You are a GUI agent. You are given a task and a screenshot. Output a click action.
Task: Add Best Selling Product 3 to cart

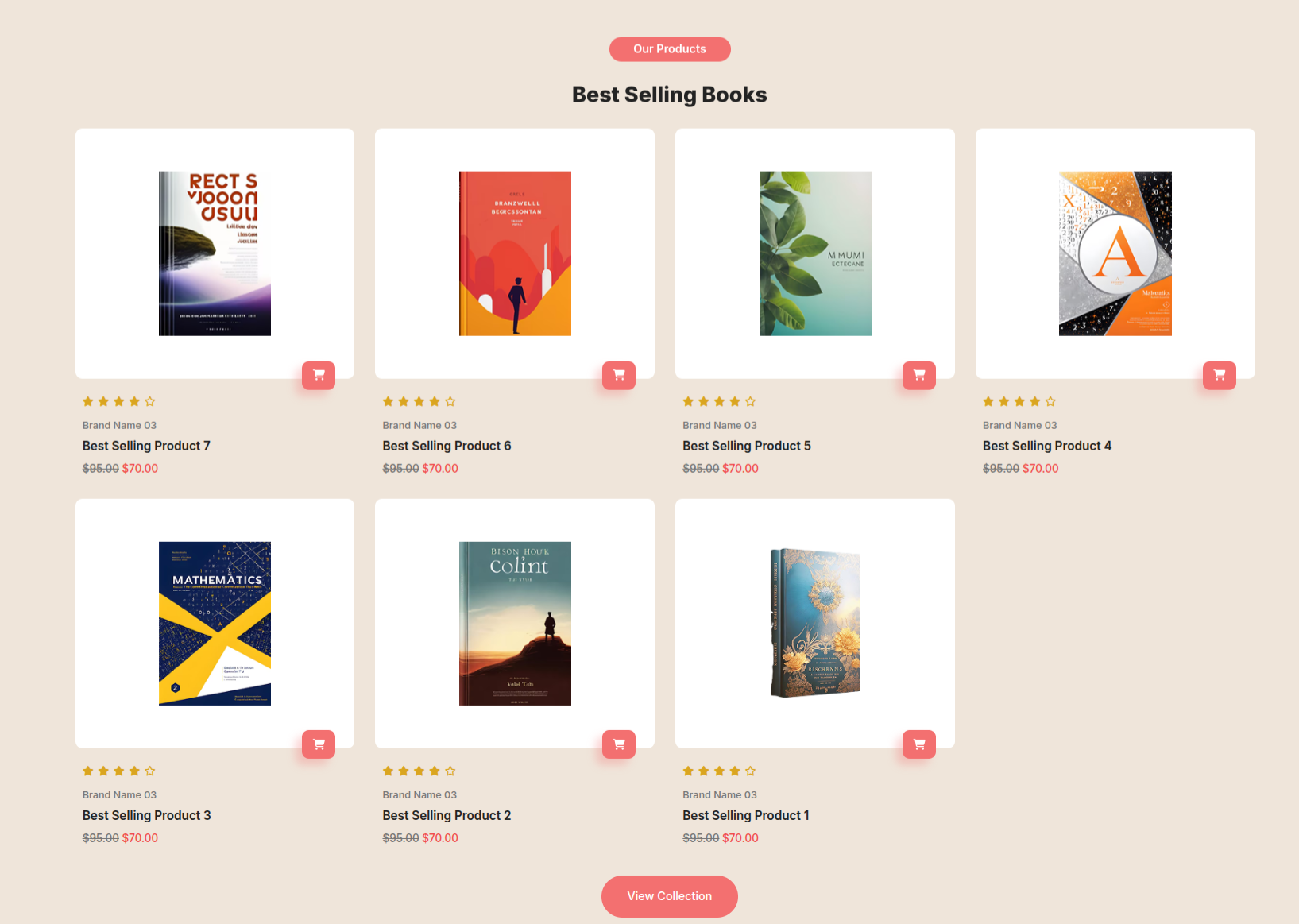click(x=319, y=744)
